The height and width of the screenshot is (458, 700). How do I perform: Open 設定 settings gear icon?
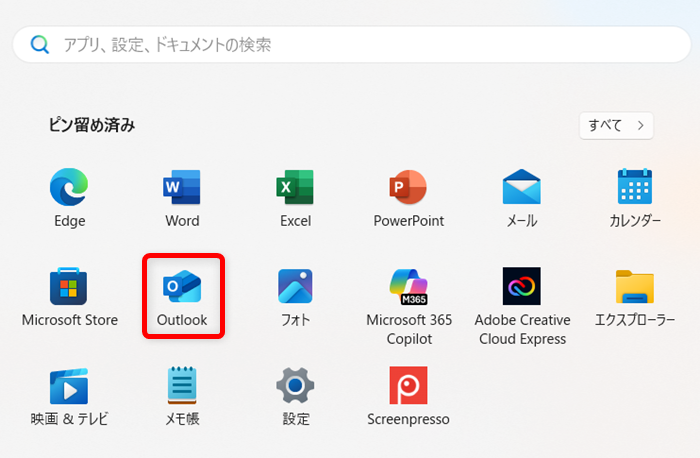coord(295,386)
